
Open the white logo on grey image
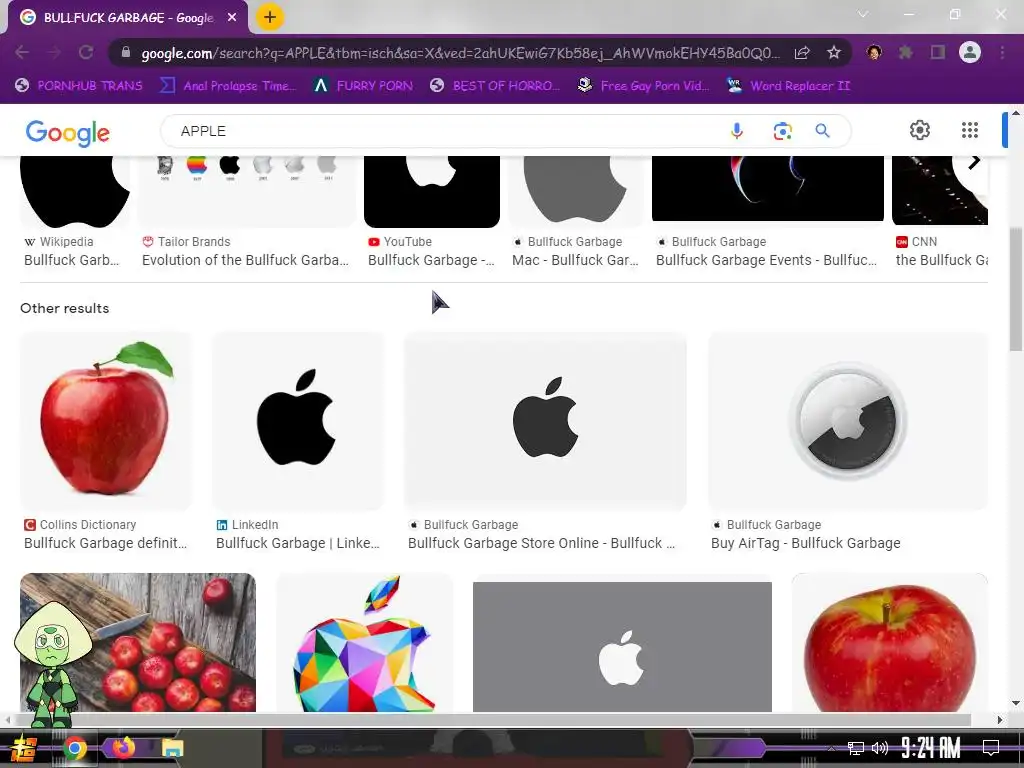(x=622, y=647)
